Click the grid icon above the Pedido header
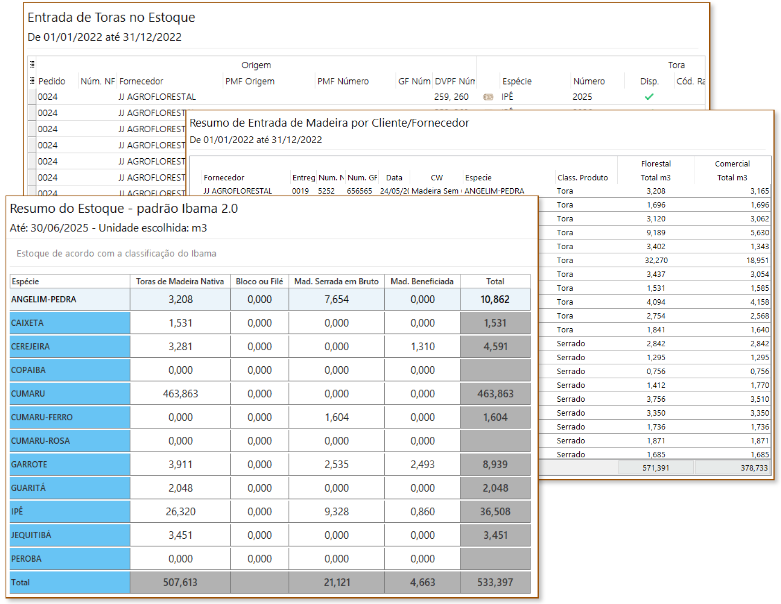The width and height of the screenshot is (781, 604). (32, 65)
